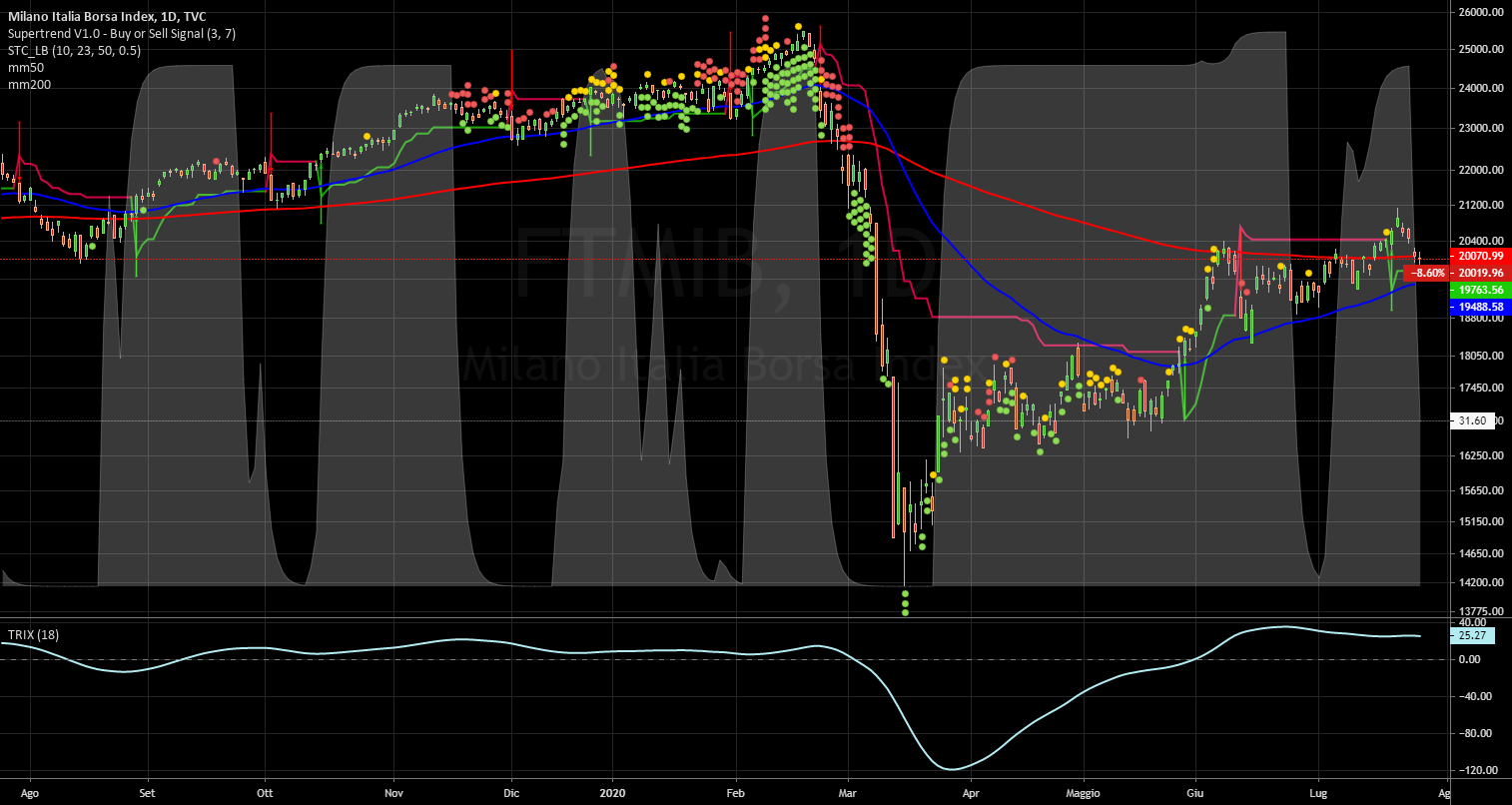Image resolution: width=1512 pixels, height=805 pixels.
Task: Click the 18050.00 price axis label
Action: click(1480, 356)
